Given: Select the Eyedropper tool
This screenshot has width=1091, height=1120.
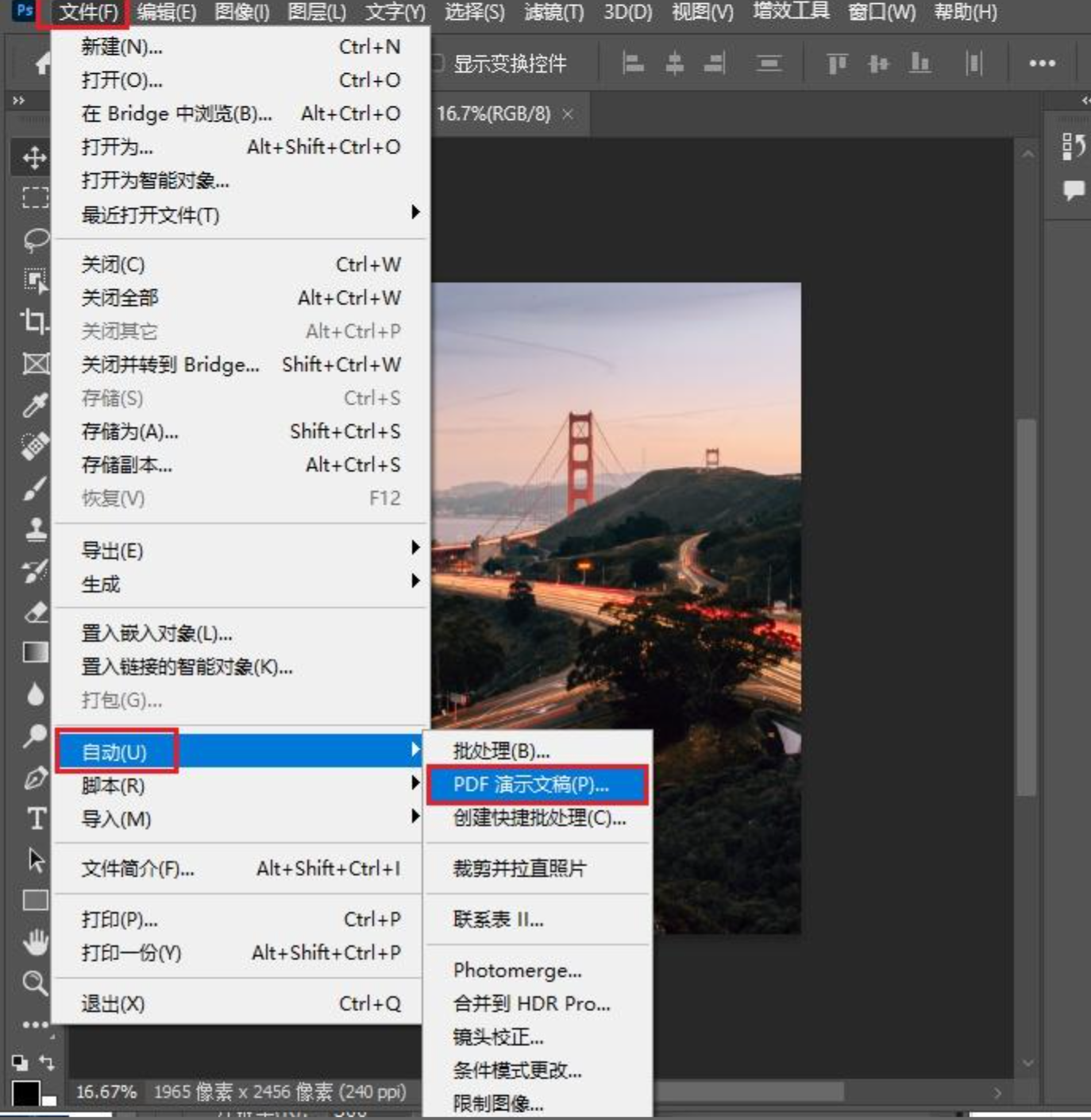Looking at the screenshot, I should (34, 405).
